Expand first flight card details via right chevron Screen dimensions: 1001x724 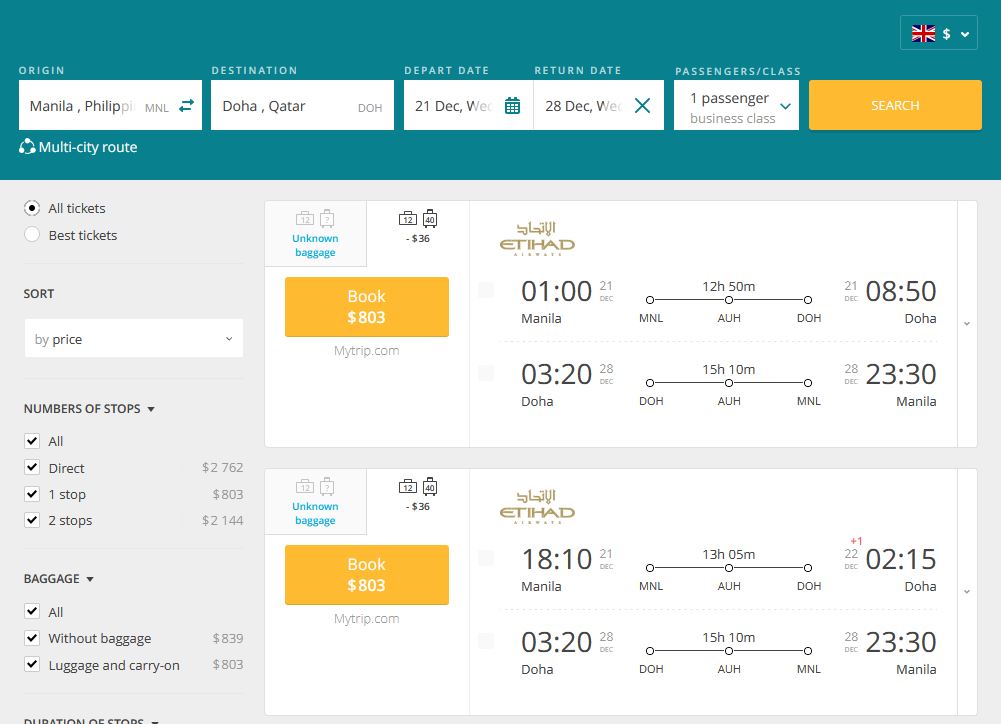[965, 324]
